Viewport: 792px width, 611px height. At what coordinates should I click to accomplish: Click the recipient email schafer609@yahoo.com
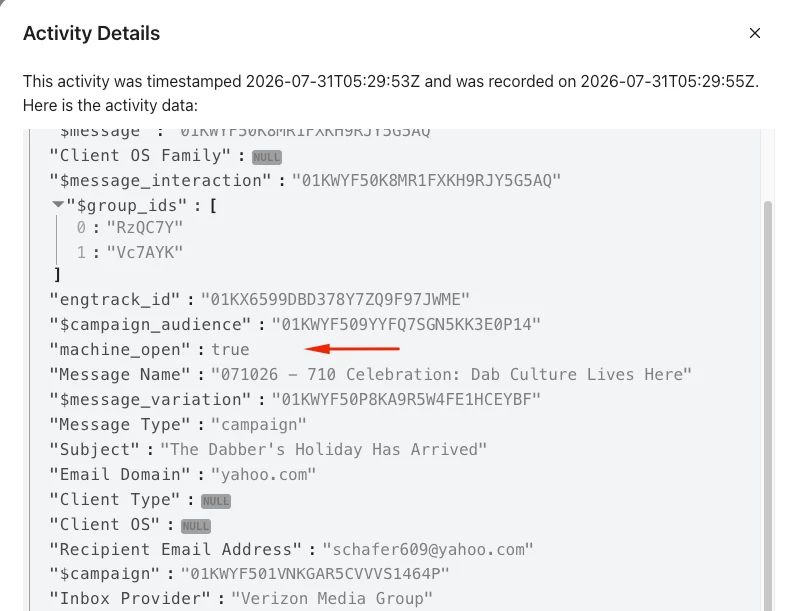[x=428, y=549]
